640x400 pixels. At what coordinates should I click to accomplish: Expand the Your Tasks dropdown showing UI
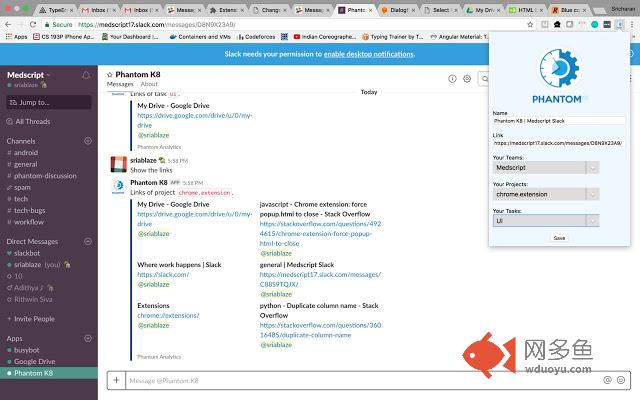tap(546, 221)
